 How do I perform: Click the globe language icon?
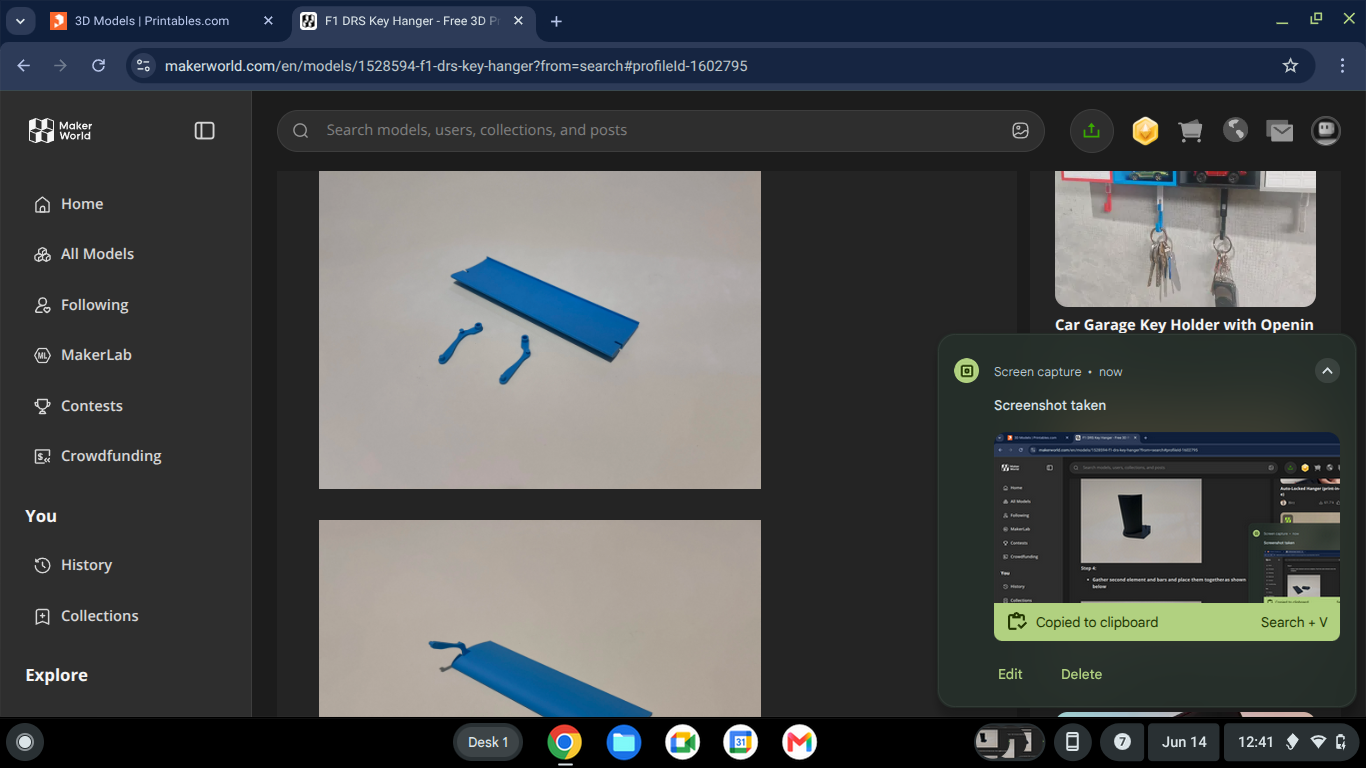(x=1235, y=131)
